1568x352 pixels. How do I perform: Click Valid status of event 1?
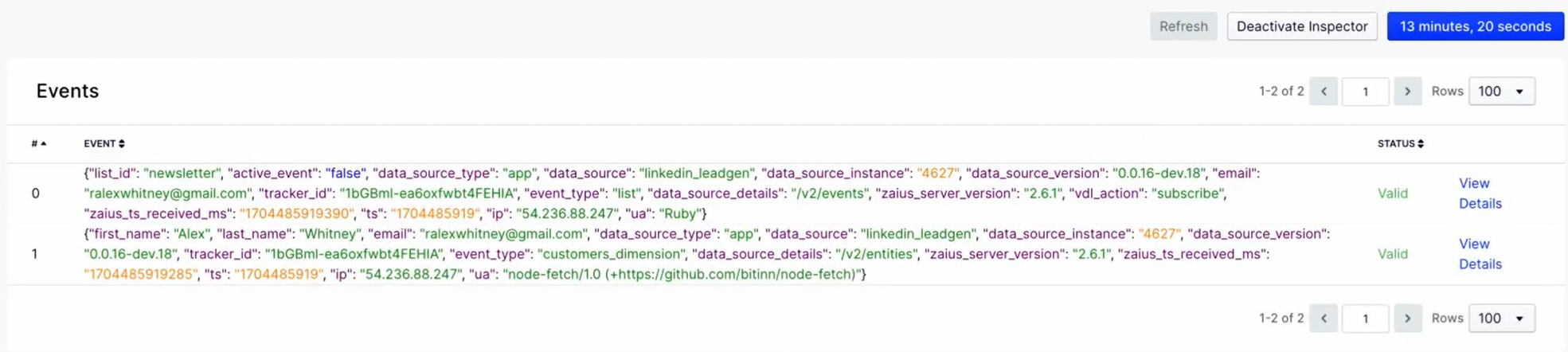(x=1392, y=254)
